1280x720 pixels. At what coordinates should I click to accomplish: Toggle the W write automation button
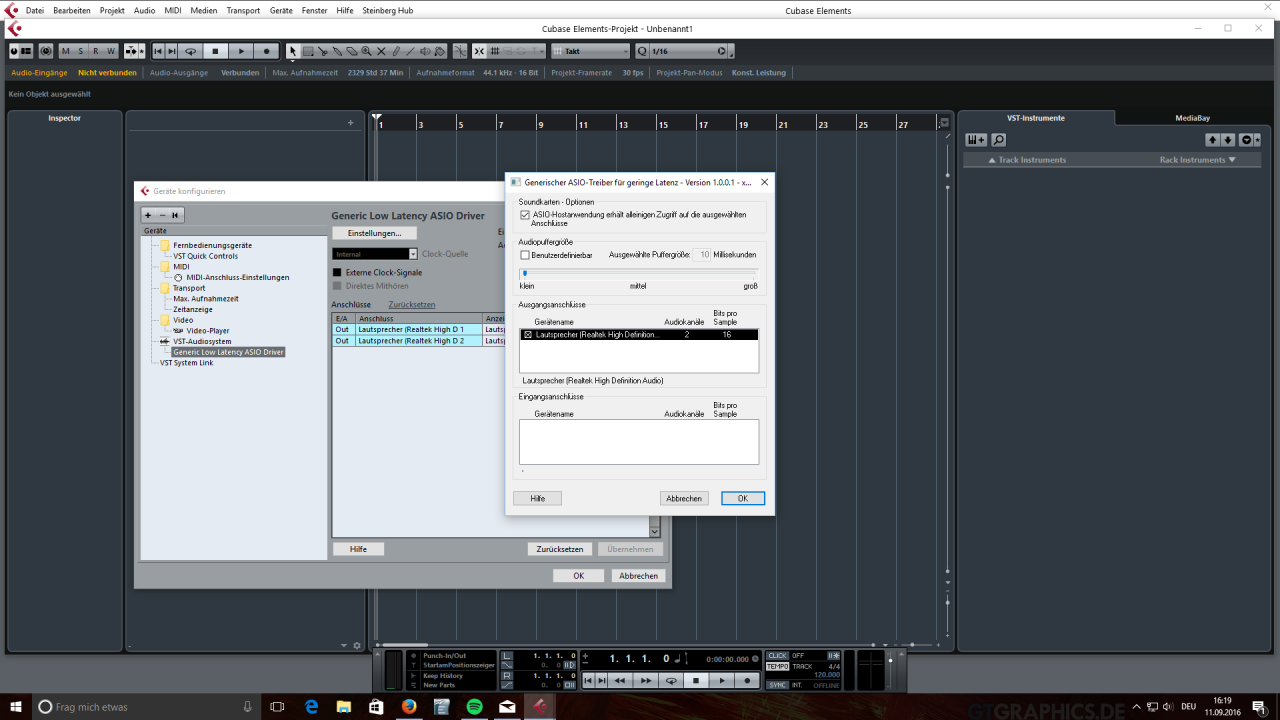(x=111, y=51)
